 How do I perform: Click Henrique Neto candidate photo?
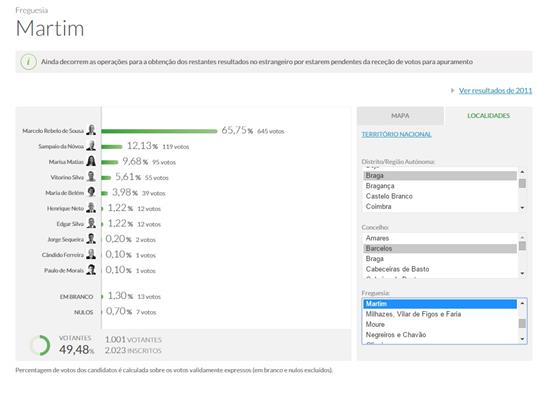91,207
